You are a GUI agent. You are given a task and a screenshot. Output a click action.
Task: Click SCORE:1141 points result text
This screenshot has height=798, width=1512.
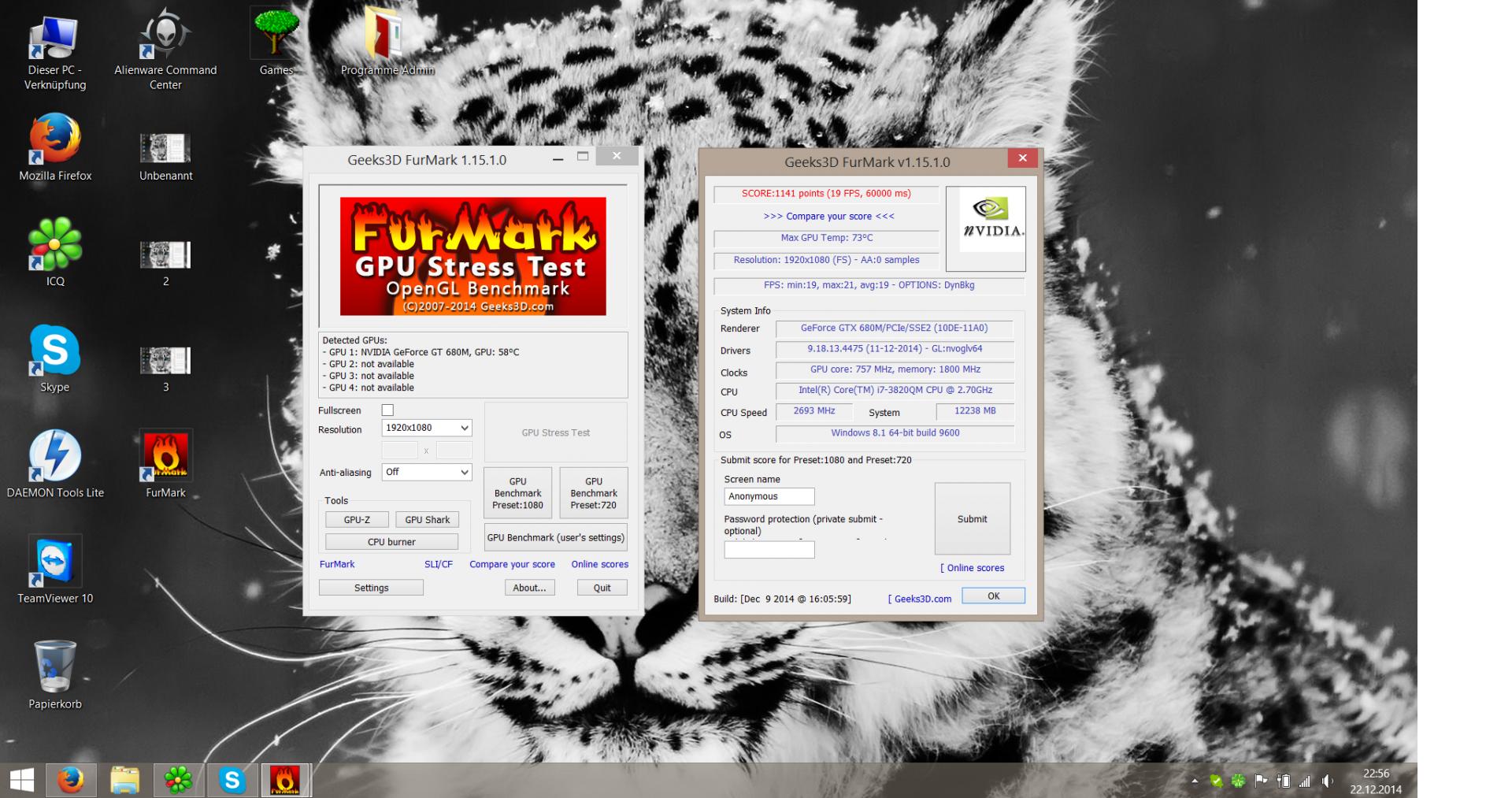click(x=826, y=194)
